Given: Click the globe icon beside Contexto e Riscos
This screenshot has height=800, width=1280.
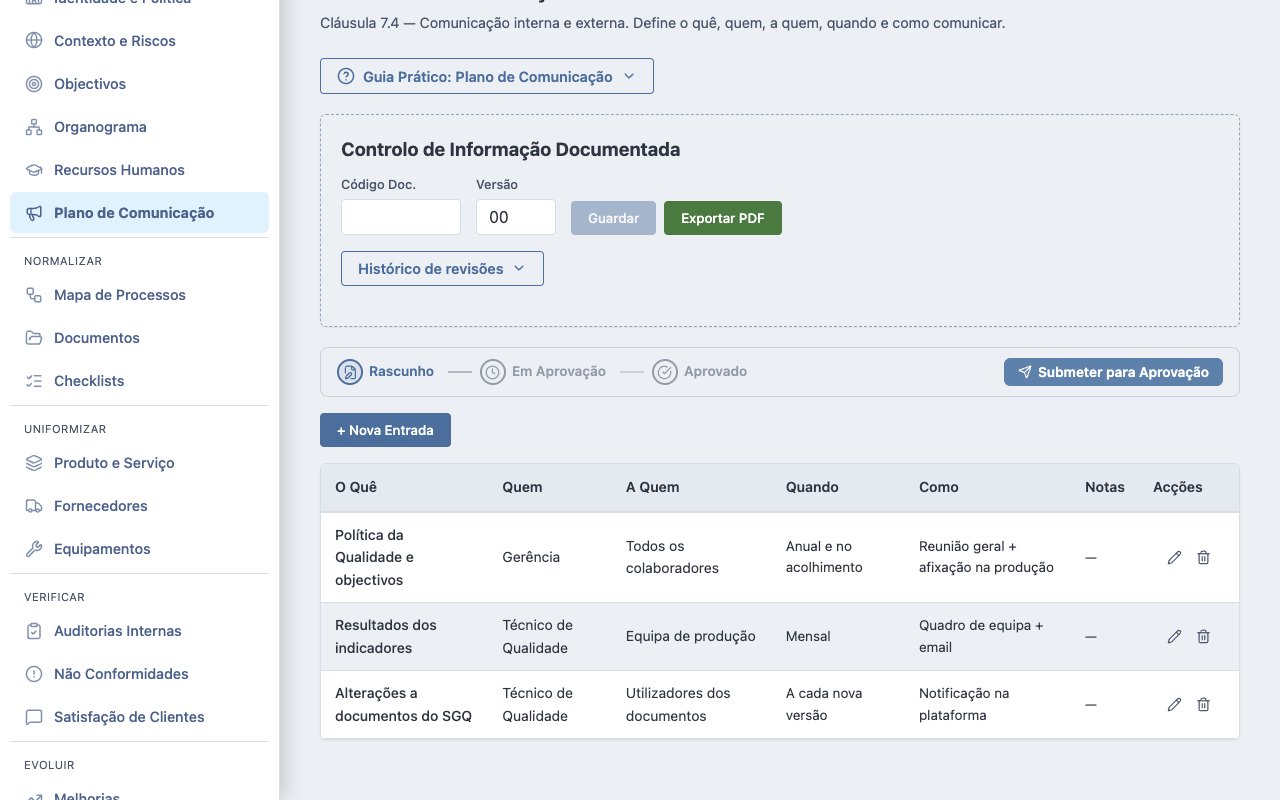Looking at the screenshot, I should click(x=34, y=41).
